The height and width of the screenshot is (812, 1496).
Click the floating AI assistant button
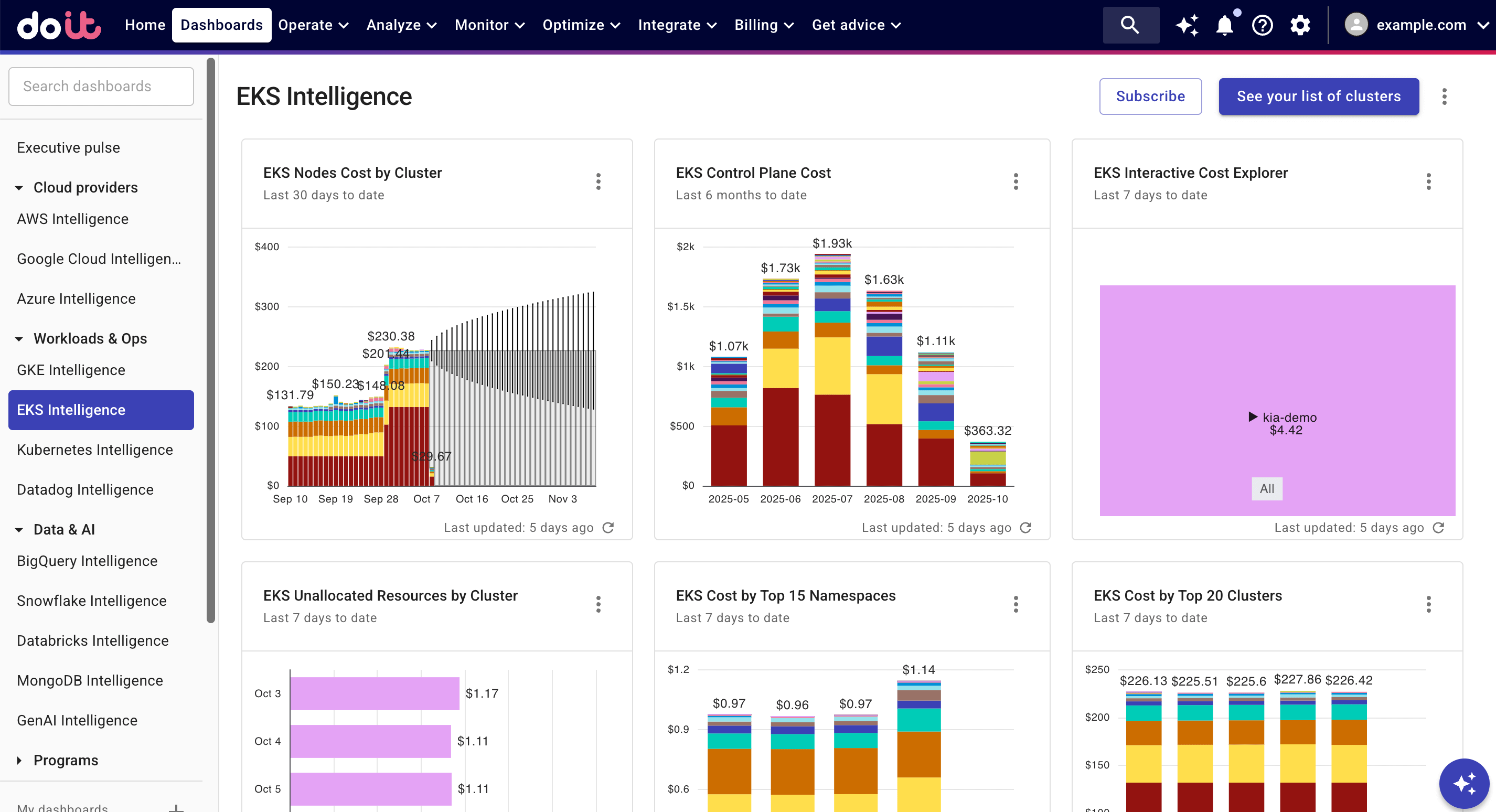(1463, 783)
